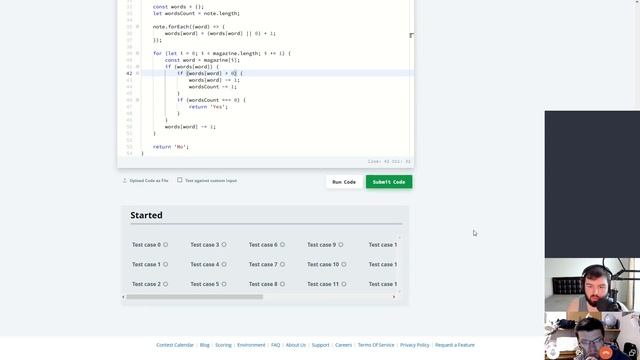Click the editor Line/Col status indicator

(389, 162)
